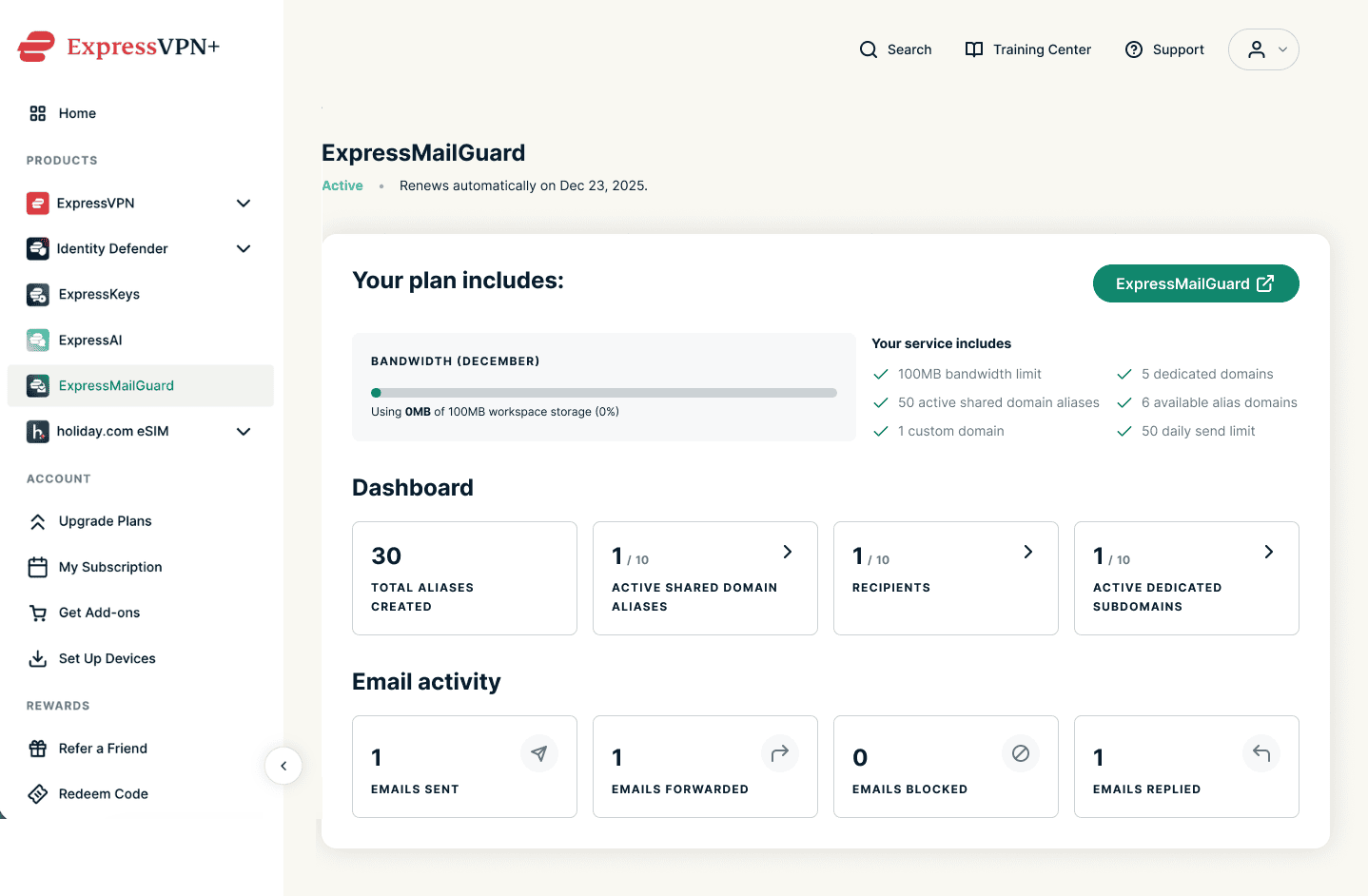Click the Emails Sent paper plane icon
This screenshot has width=1368, height=896.
[539, 753]
